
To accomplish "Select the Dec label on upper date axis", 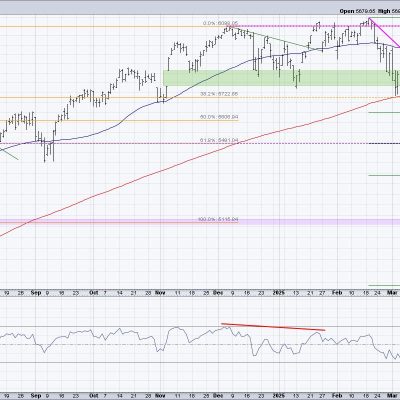I will click(x=218, y=293).
